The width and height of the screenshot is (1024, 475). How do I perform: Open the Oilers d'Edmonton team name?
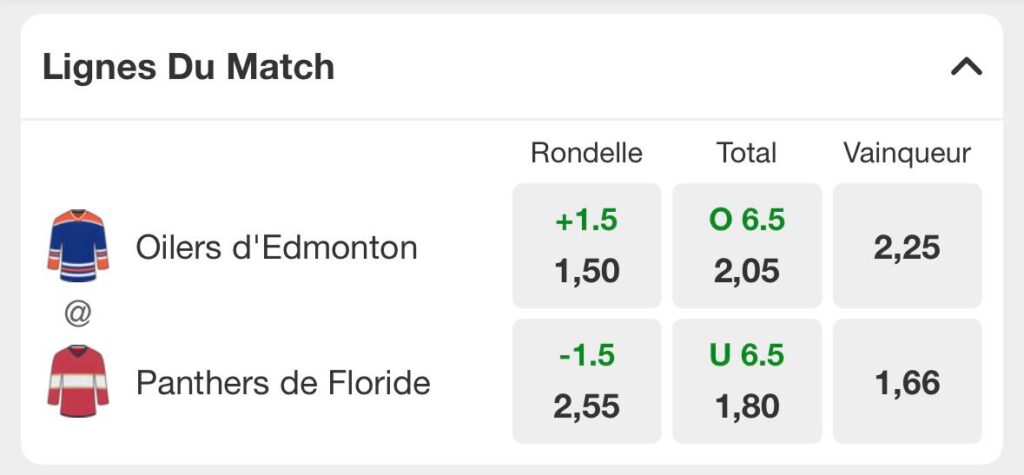tap(276, 248)
